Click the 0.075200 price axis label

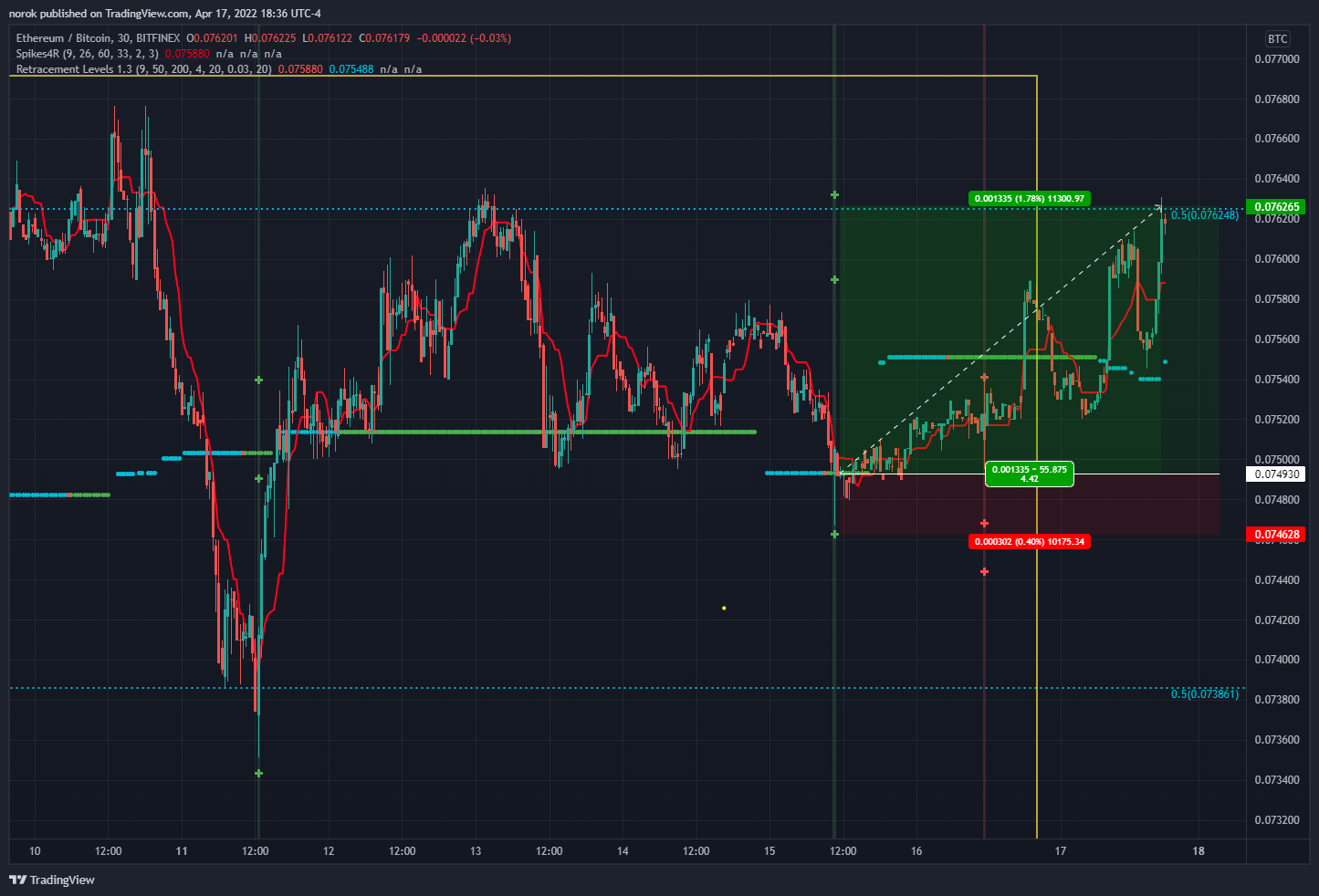click(1276, 420)
